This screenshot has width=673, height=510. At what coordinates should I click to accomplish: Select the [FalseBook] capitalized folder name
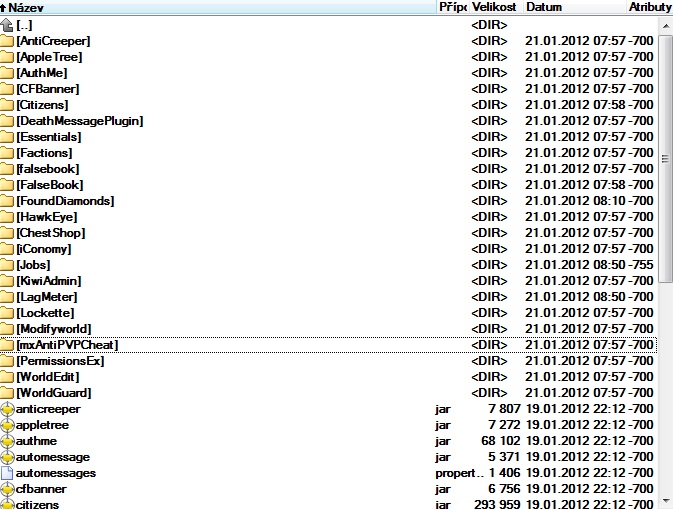(x=49, y=185)
